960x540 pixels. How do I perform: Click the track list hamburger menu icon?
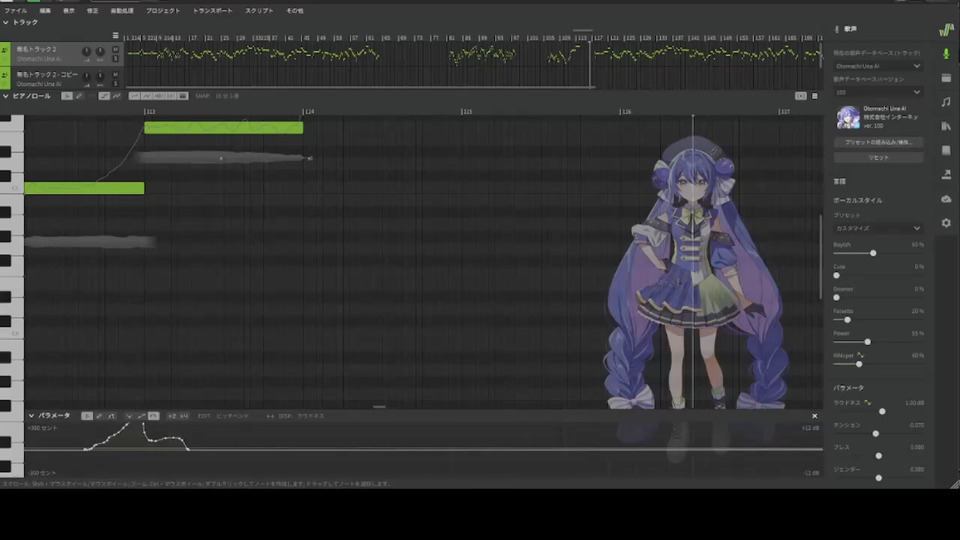click(115, 36)
